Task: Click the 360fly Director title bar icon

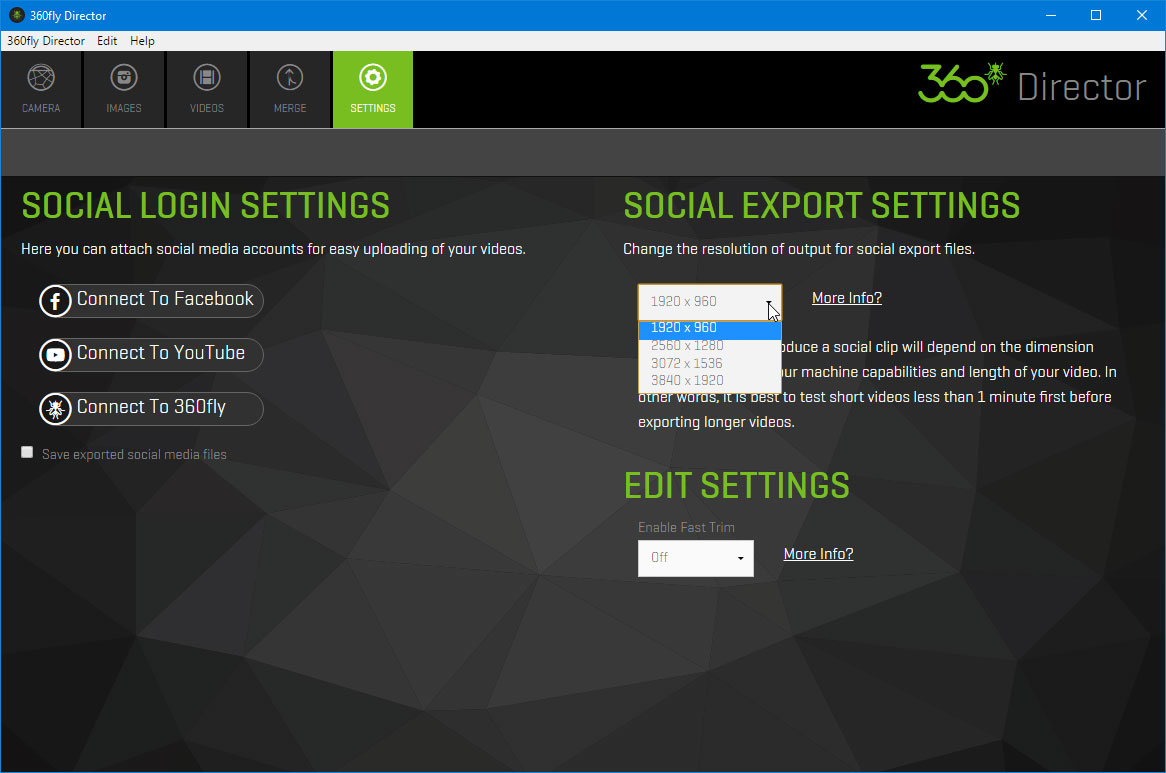Action: 16,15
